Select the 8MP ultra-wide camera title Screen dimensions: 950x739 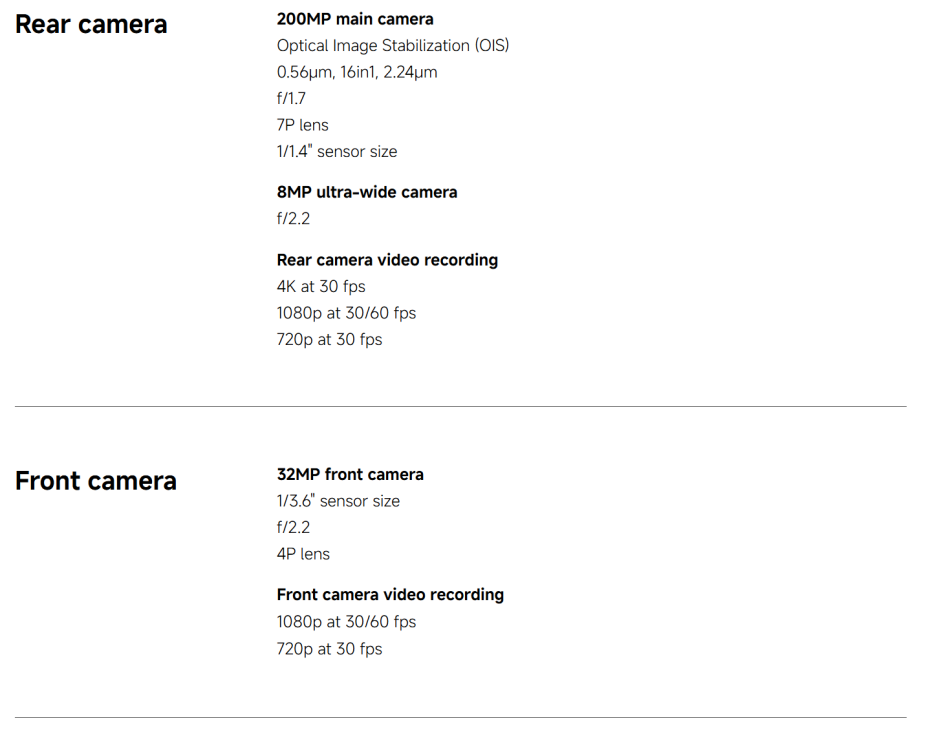367,192
